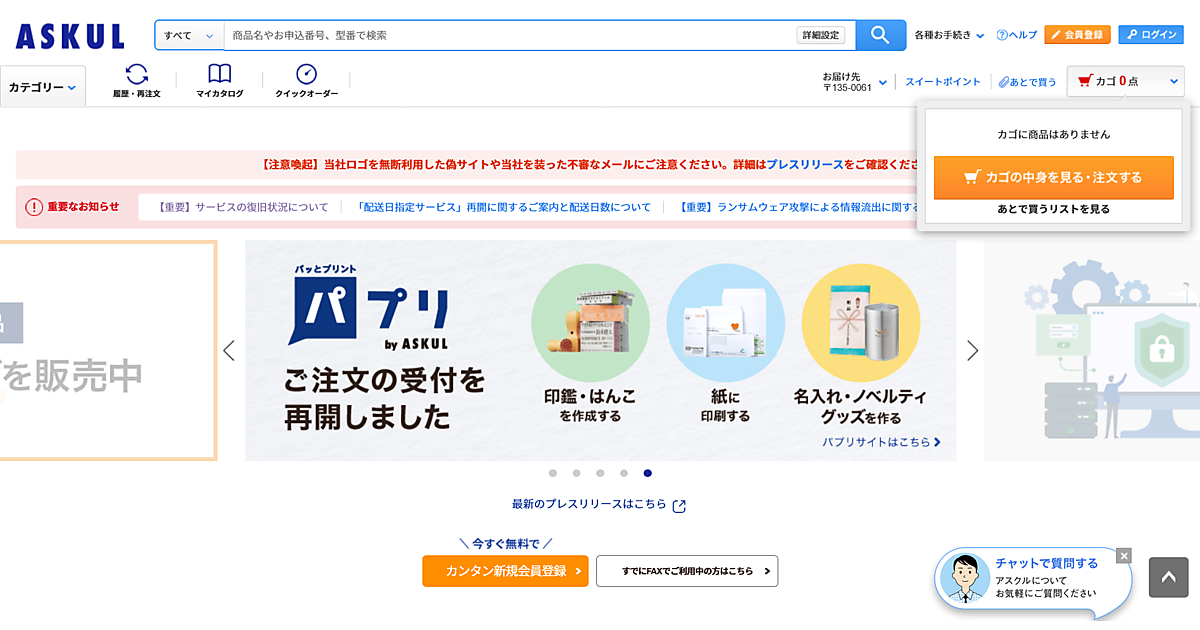This screenshot has height=630, width=1200.
Task: Click カゴの中身を見る・注文する button
Action: coord(1053,177)
